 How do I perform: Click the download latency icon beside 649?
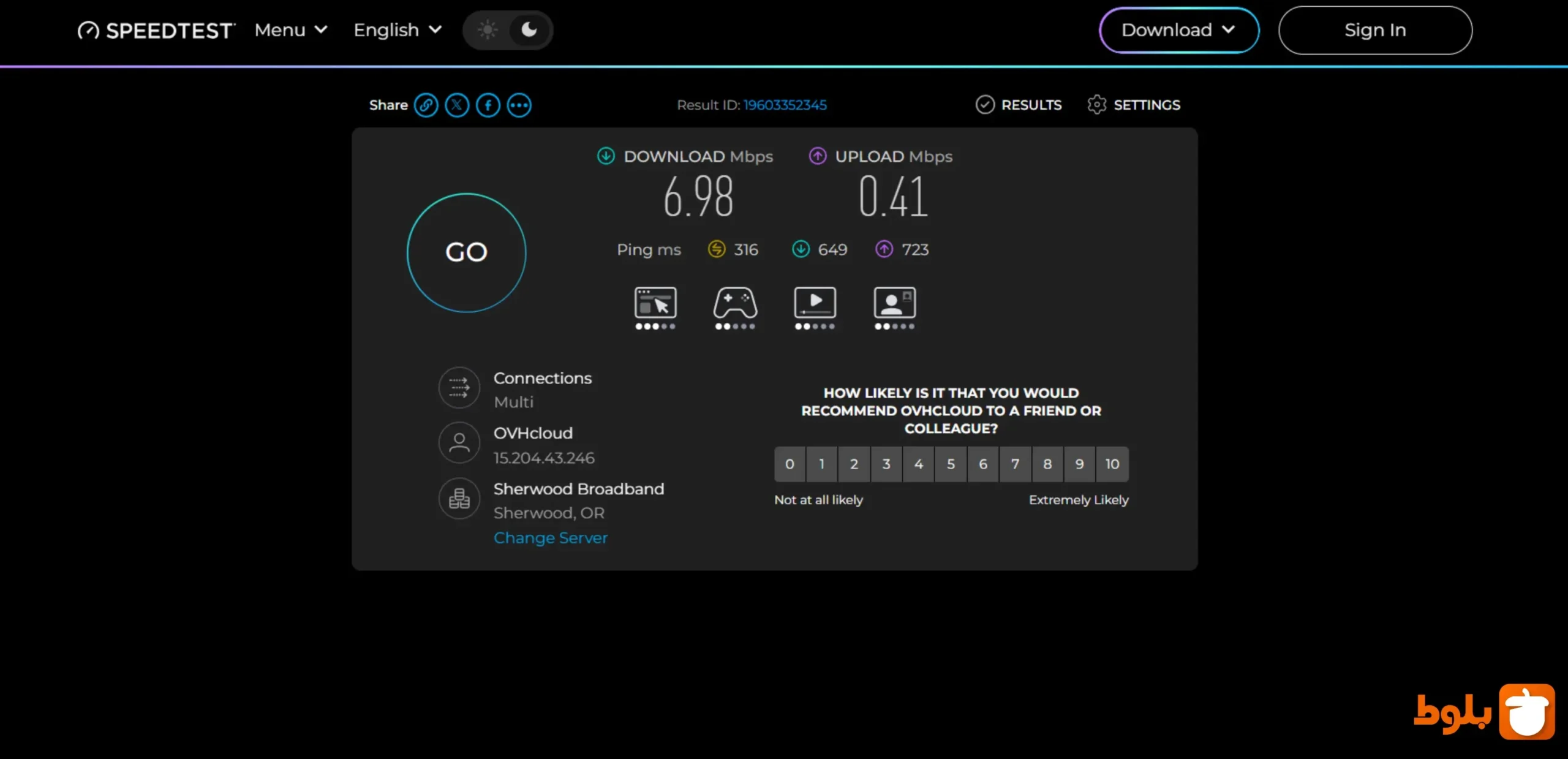[x=801, y=249]
